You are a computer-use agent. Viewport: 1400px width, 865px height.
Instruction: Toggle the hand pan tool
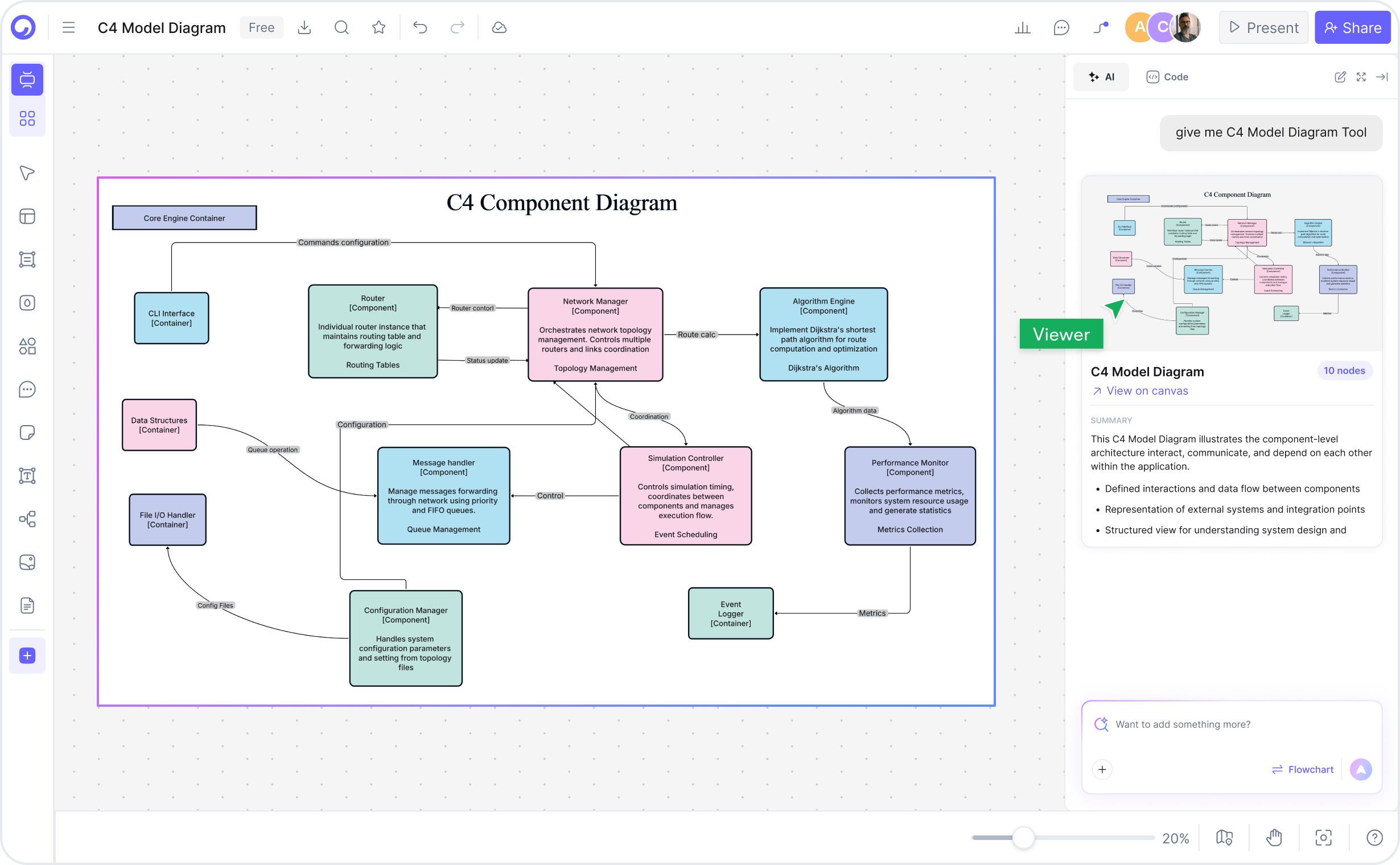[1274, 838]
